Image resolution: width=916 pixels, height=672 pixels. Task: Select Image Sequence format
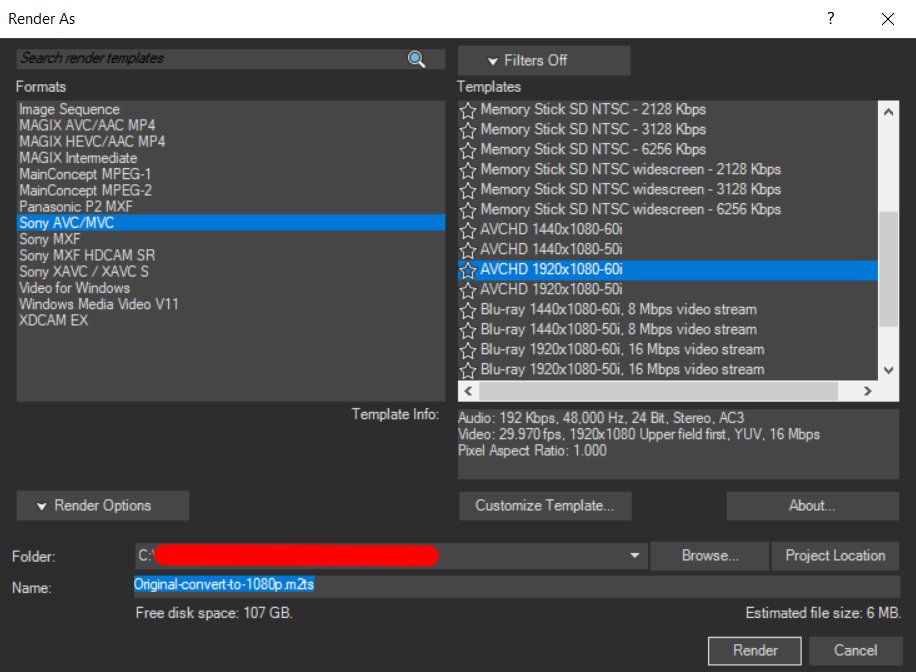[x=231, y=109]
